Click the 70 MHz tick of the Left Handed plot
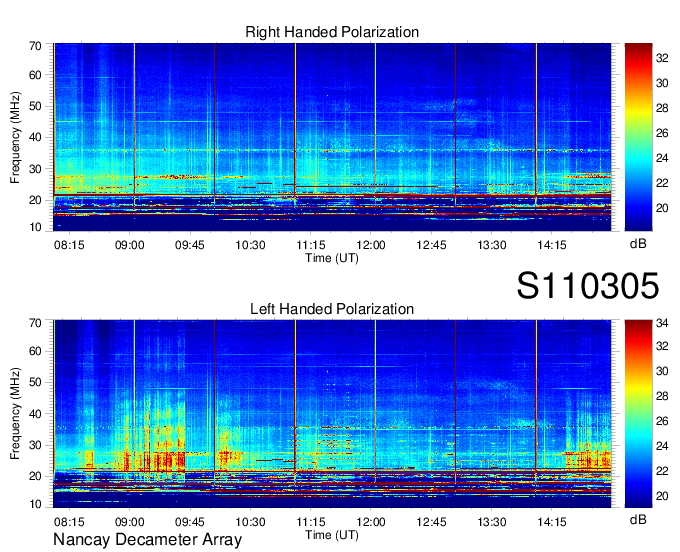680x552 pixels. click(35, 322)
